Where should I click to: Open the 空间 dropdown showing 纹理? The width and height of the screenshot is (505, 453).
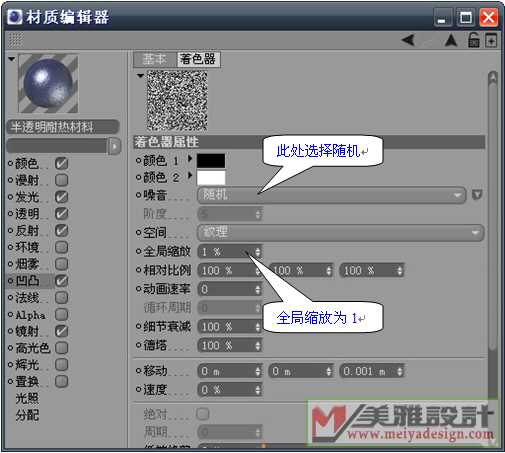[340, 232]
